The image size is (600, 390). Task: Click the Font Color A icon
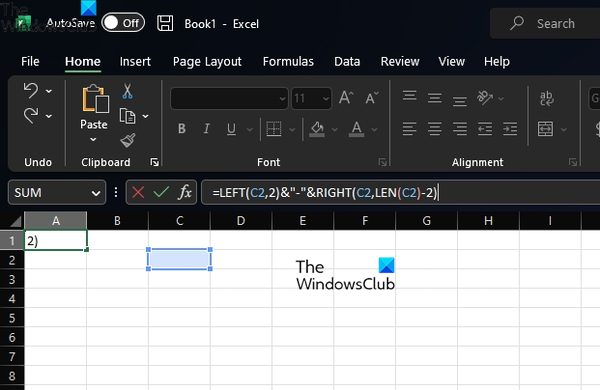click(x=356, y=129)
